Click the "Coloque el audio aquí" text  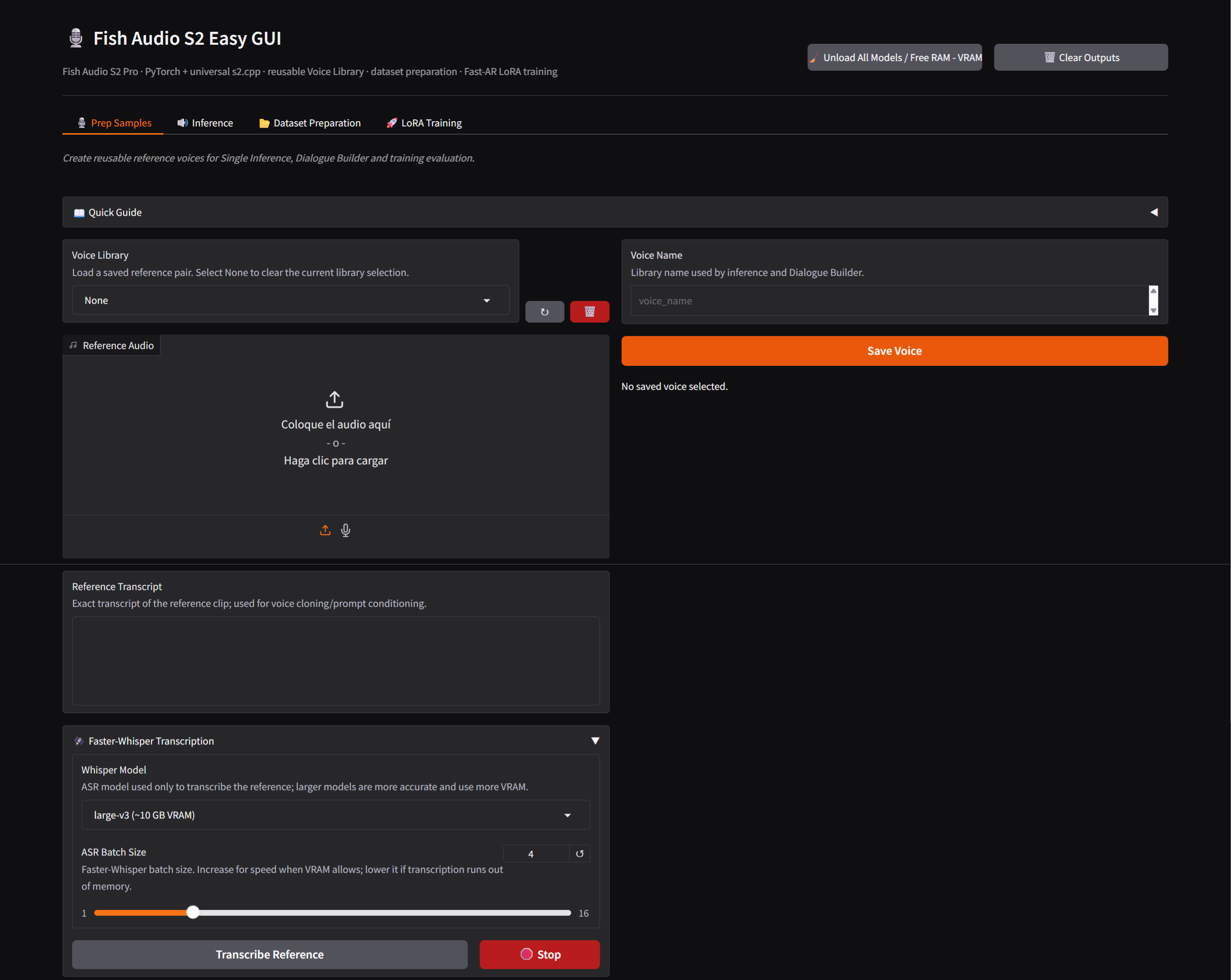336,424
